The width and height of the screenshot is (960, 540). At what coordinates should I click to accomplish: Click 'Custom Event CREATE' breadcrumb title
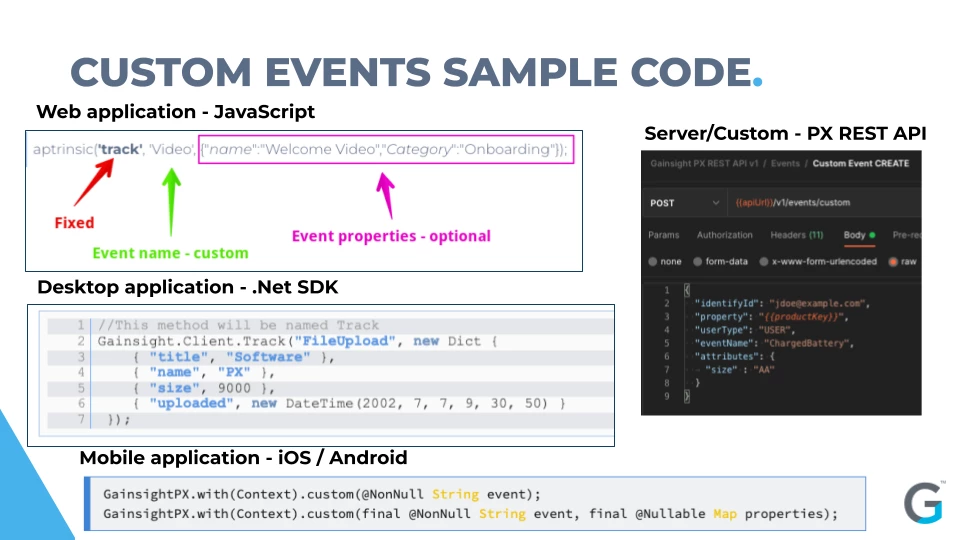click(861, 163)
